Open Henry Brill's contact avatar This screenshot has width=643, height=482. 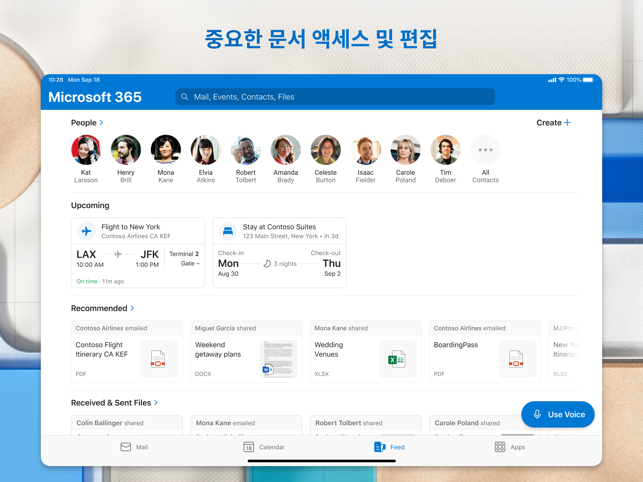pyautogui.click(x=125, y=150)
